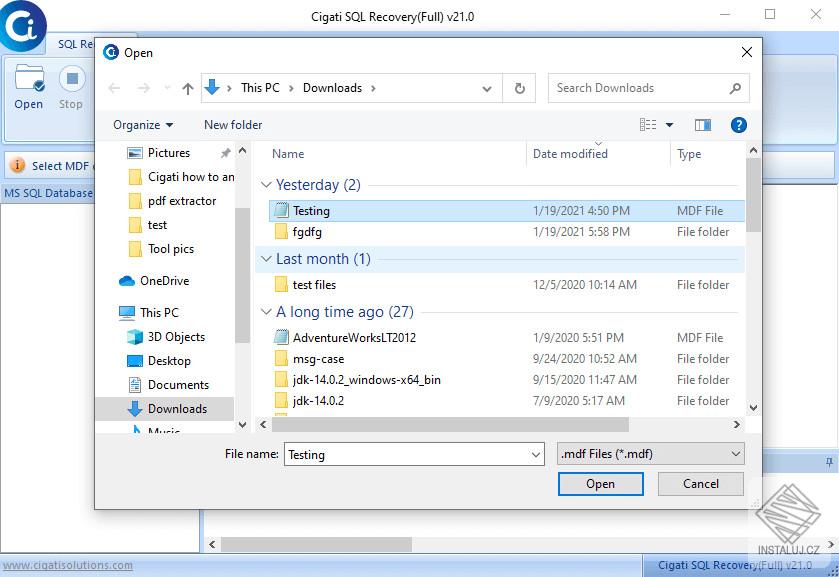839x577 pixels.
Task: Click file list scroll-down arrow
Action: (753, 408)
